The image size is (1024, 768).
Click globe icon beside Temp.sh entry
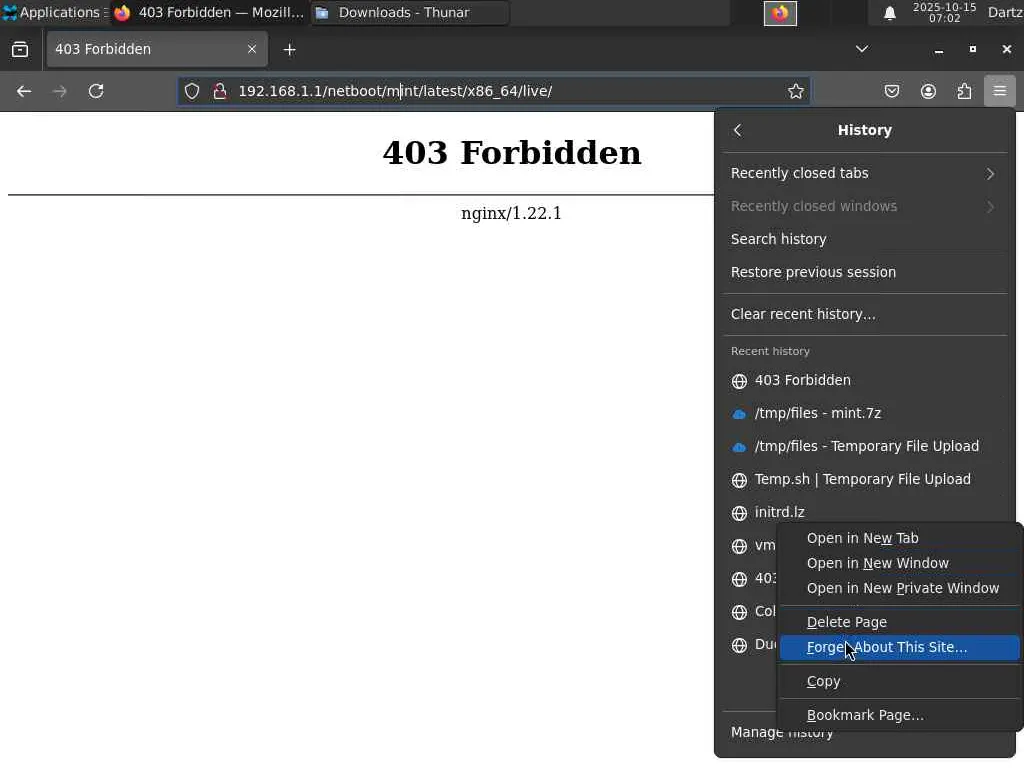click(739, 480)
